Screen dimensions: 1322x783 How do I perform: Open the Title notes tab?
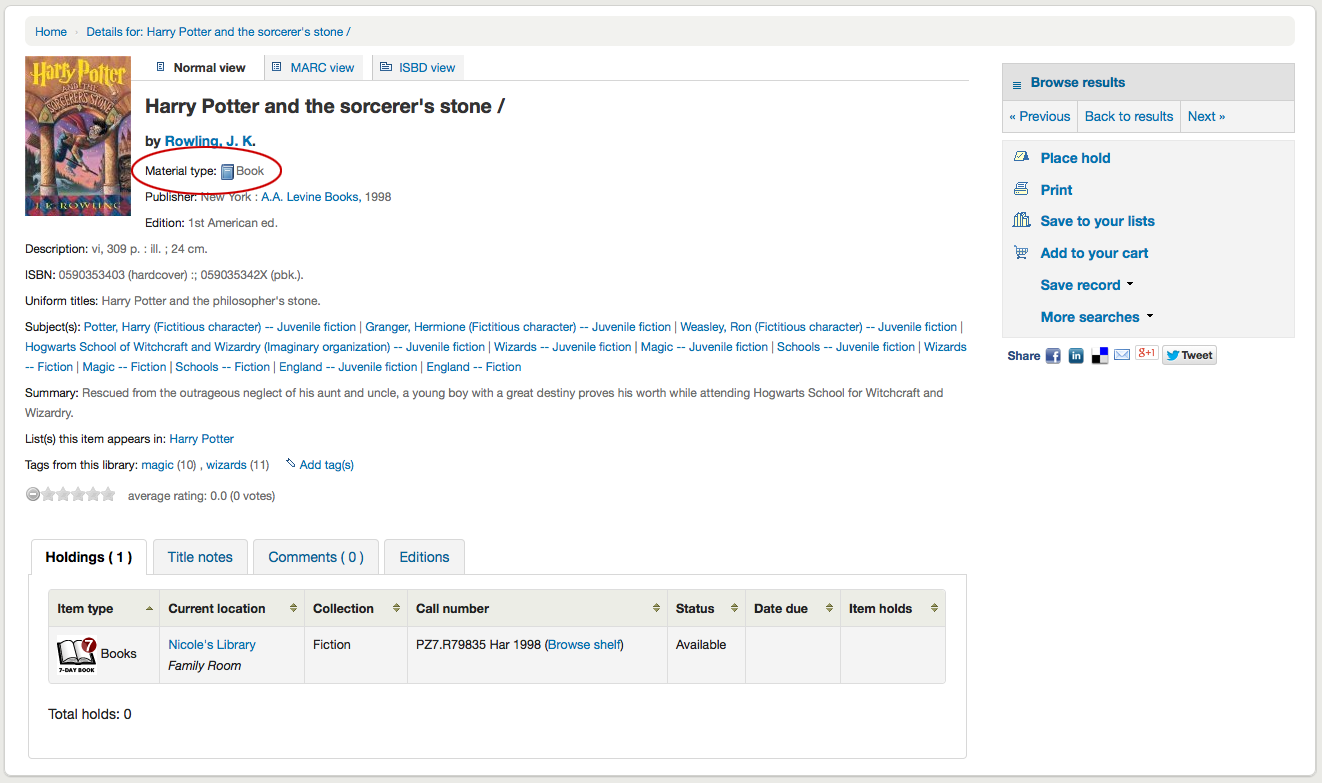coord(200,557)
